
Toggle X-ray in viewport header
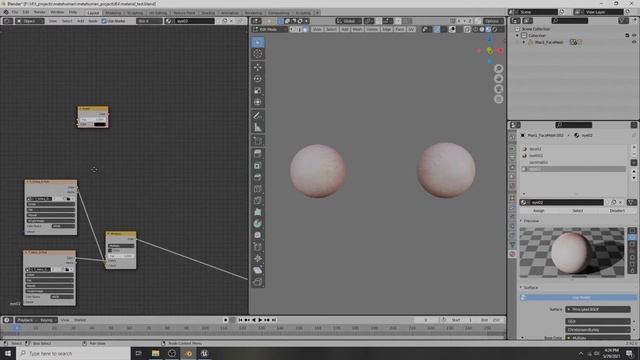pyautogui.click(x=467, y=29)
